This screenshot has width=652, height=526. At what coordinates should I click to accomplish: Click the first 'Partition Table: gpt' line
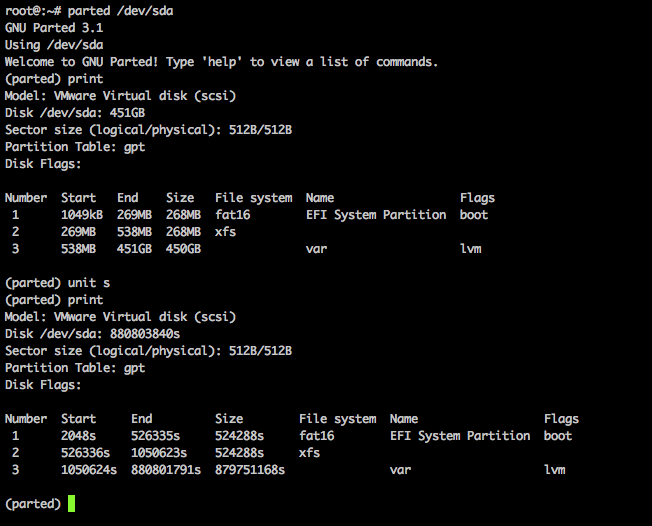[x=75, y=147]
